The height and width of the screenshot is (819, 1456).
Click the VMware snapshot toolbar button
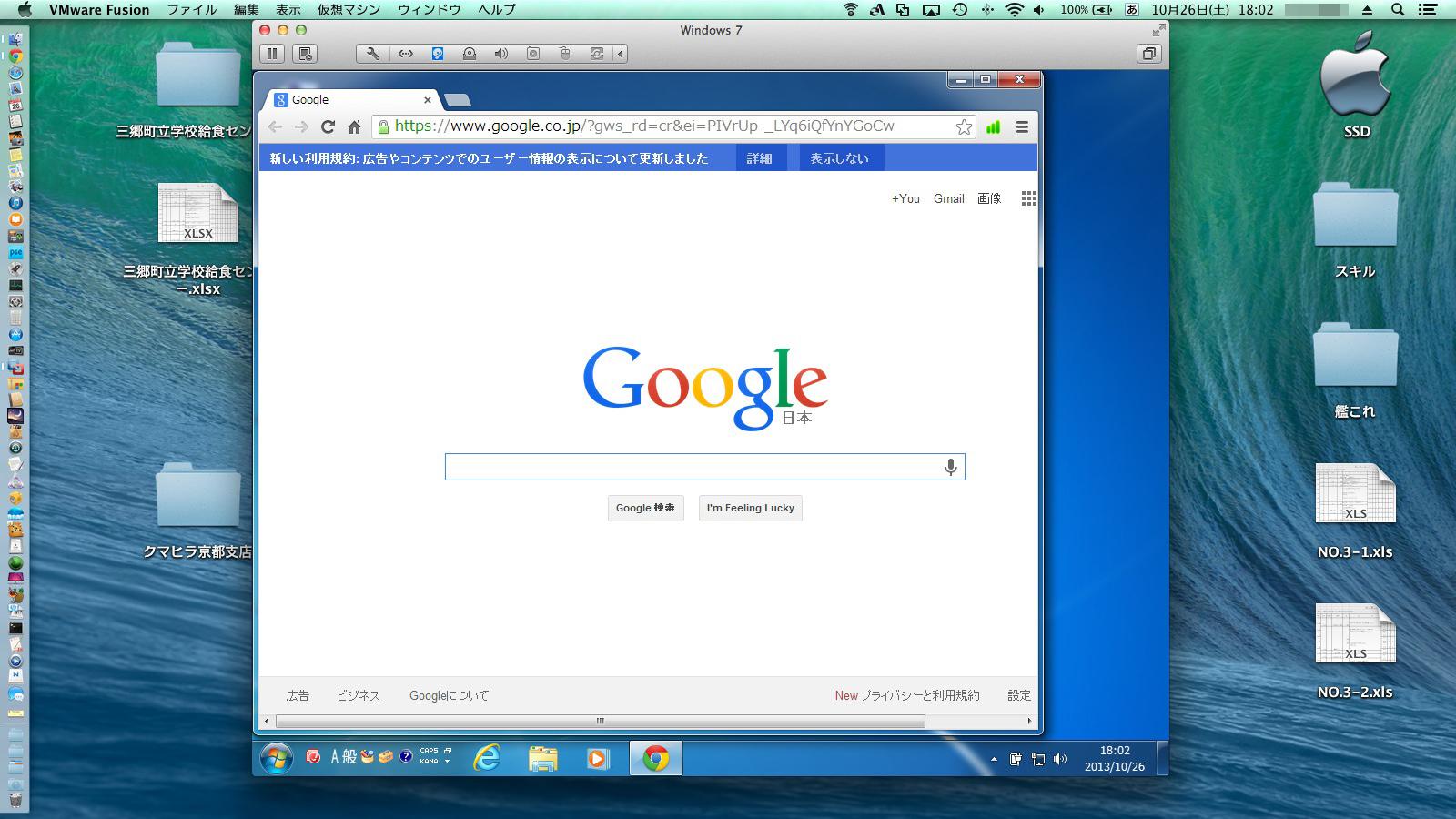(x=305, y=54)
